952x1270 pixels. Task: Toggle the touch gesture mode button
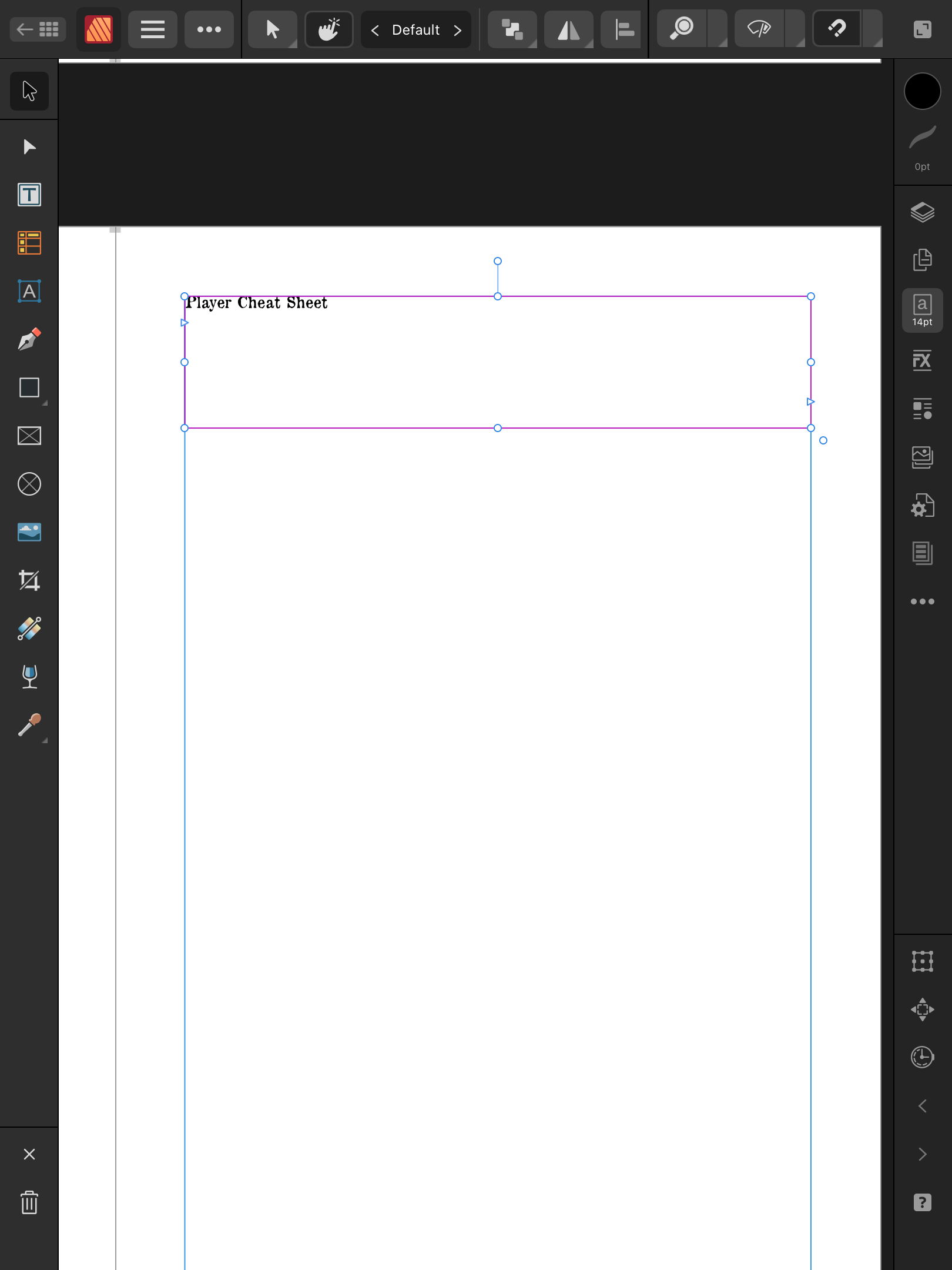tap(329, 29)
